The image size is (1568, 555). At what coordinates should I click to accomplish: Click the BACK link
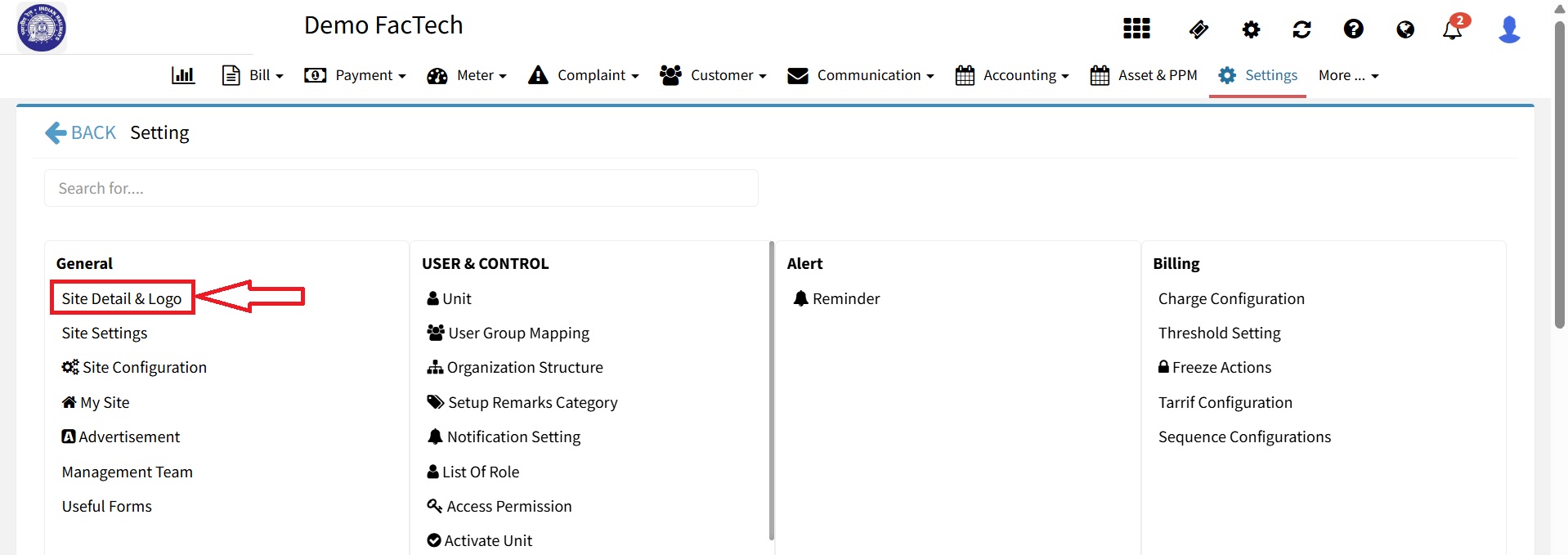[81, 132]
